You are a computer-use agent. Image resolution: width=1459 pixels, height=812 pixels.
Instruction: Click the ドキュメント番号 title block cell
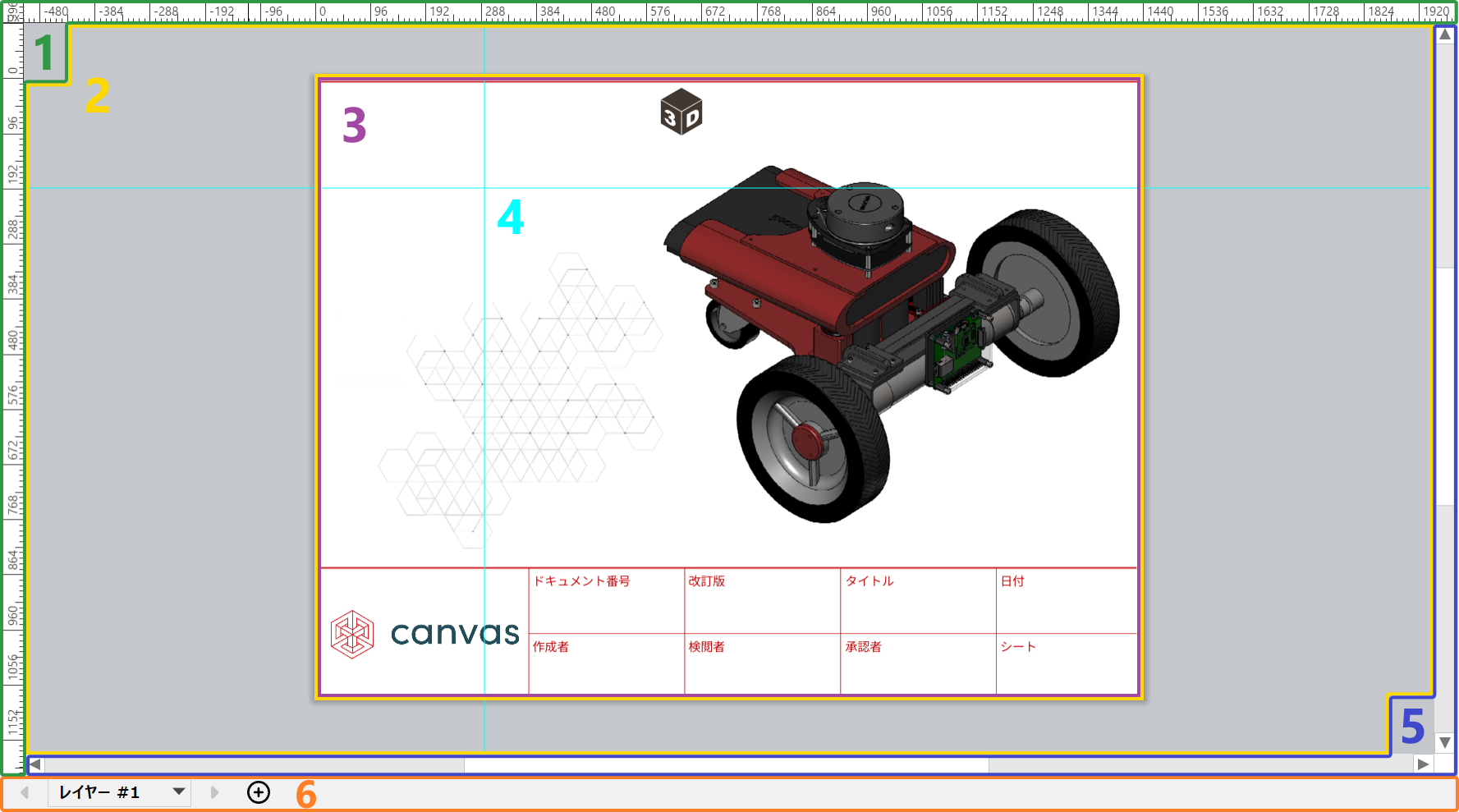click(x=606, y=600)
